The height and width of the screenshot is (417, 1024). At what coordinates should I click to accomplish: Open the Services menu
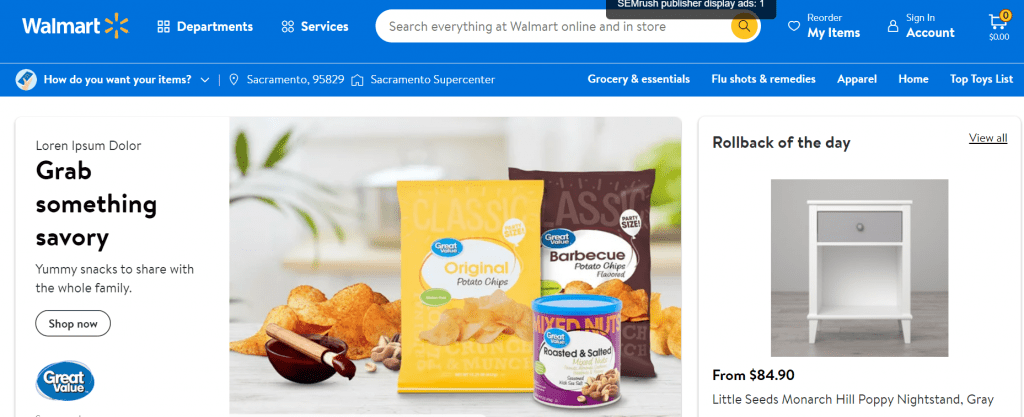click(x=315, y=27)
